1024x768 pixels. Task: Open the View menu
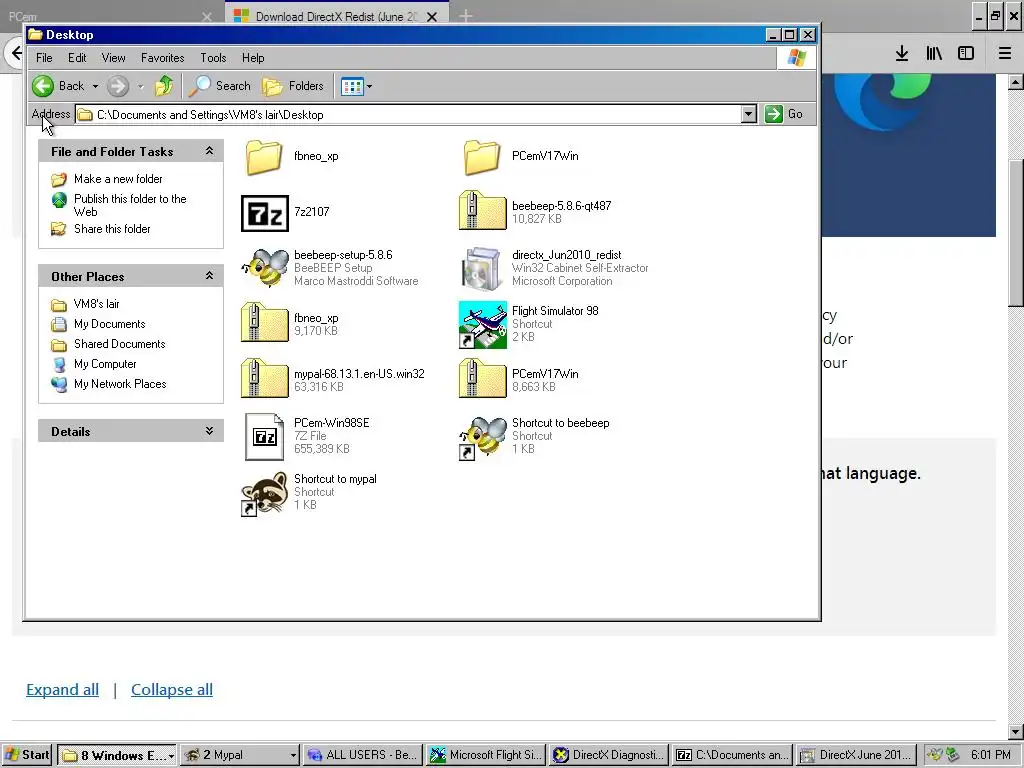(x=114, y=58)
